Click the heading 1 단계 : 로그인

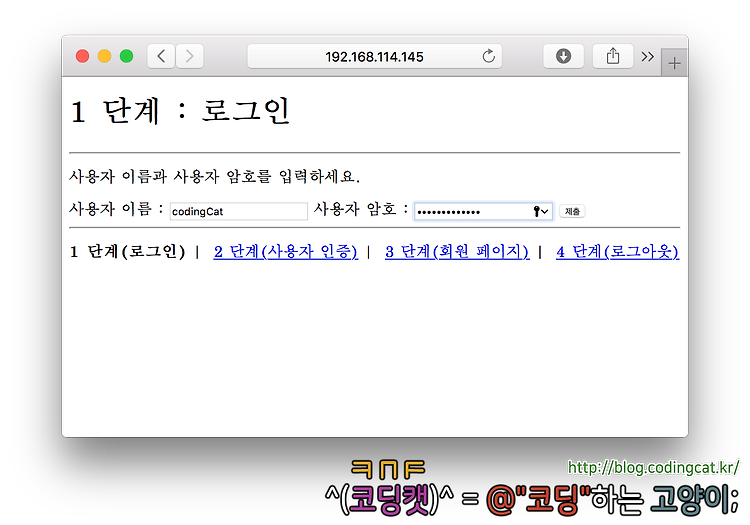click(x=180, y=111)
